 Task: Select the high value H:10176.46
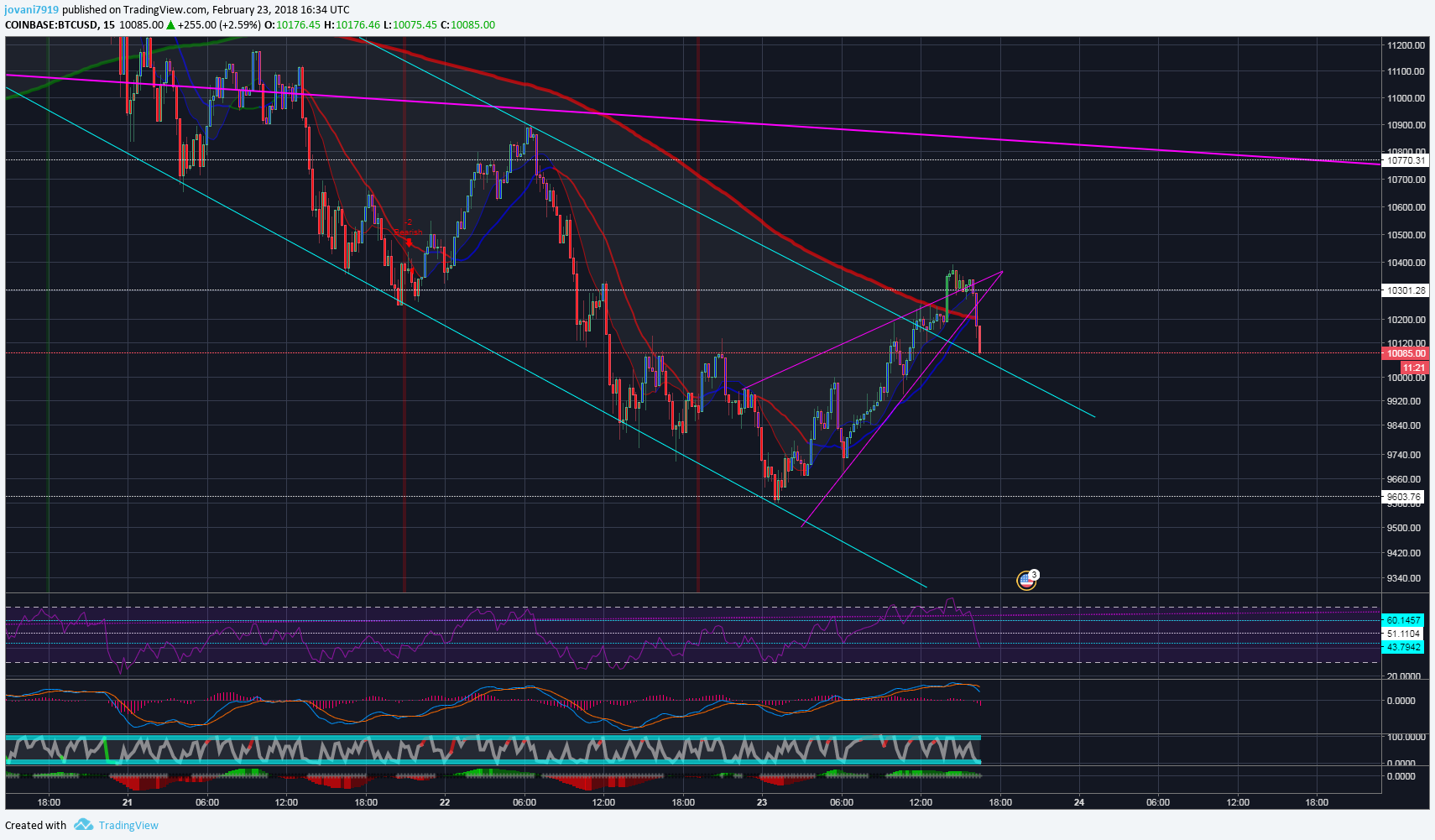coord(352,24)
